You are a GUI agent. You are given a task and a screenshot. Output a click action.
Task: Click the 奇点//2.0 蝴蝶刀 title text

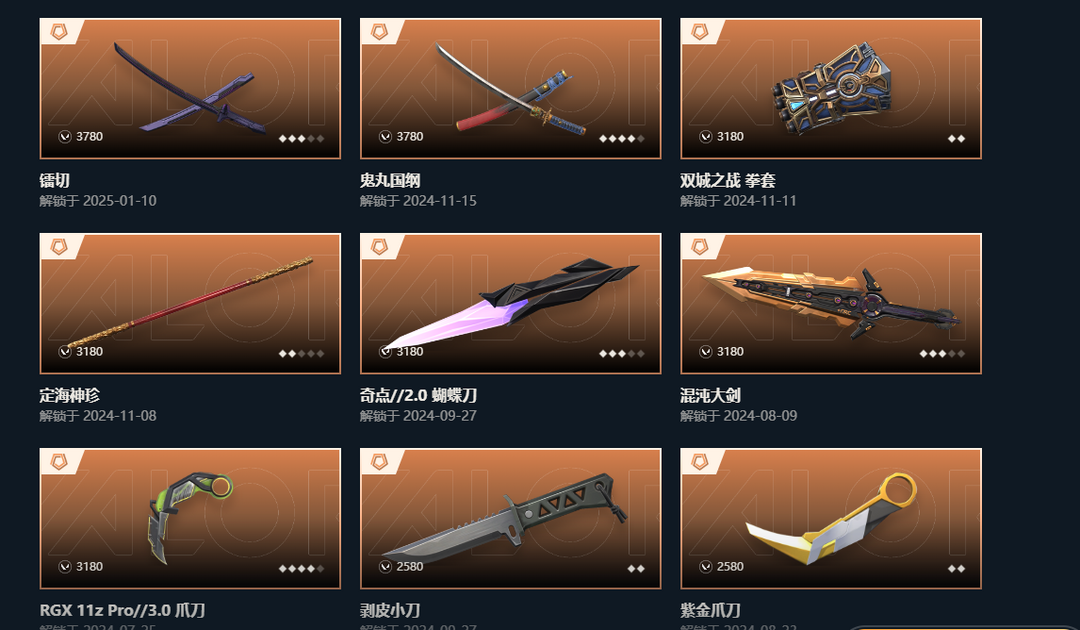418,395
